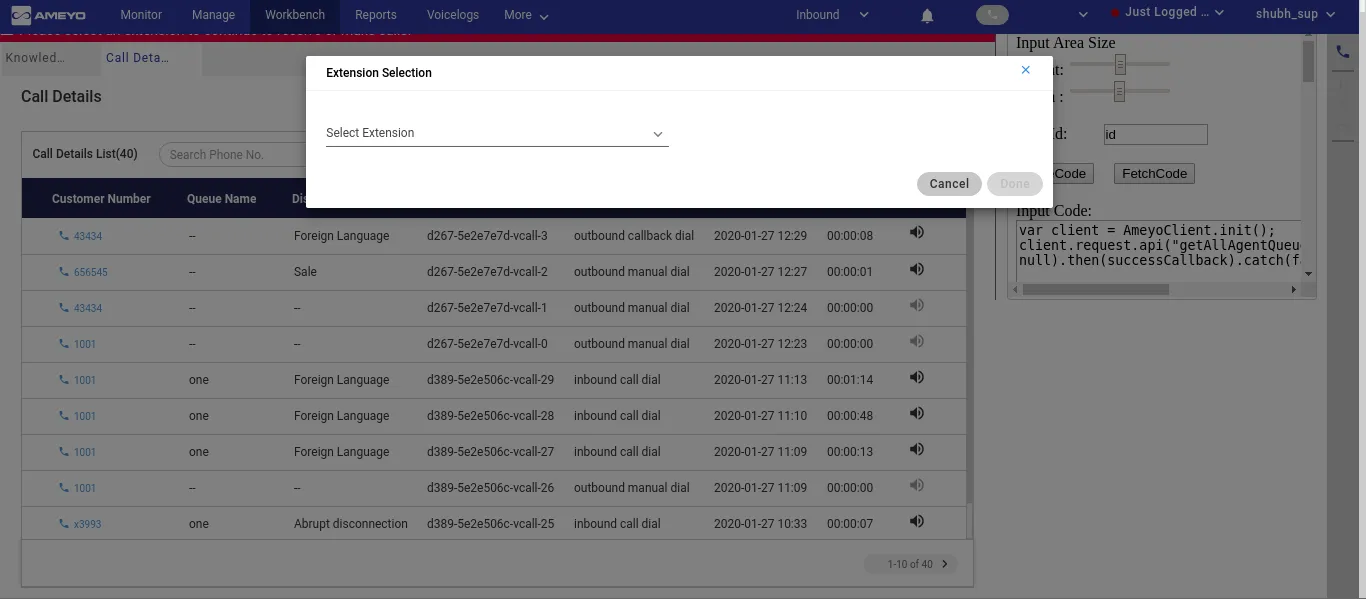Click the FetchCode button
This screenshot has width=1366, height=599.
point(1154,174)
